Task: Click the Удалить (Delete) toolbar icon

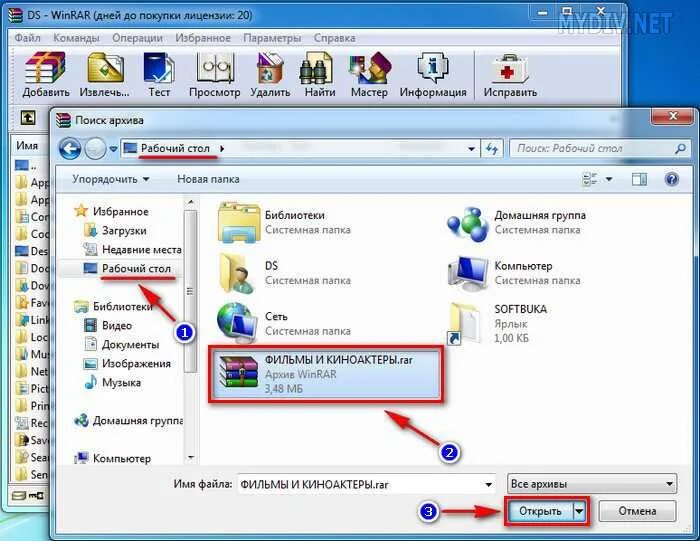Action: [270, 74]
